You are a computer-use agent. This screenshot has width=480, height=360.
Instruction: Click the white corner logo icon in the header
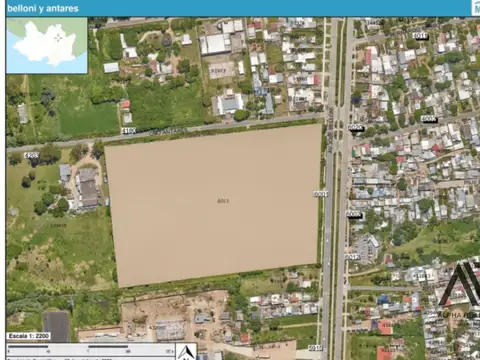476,8
